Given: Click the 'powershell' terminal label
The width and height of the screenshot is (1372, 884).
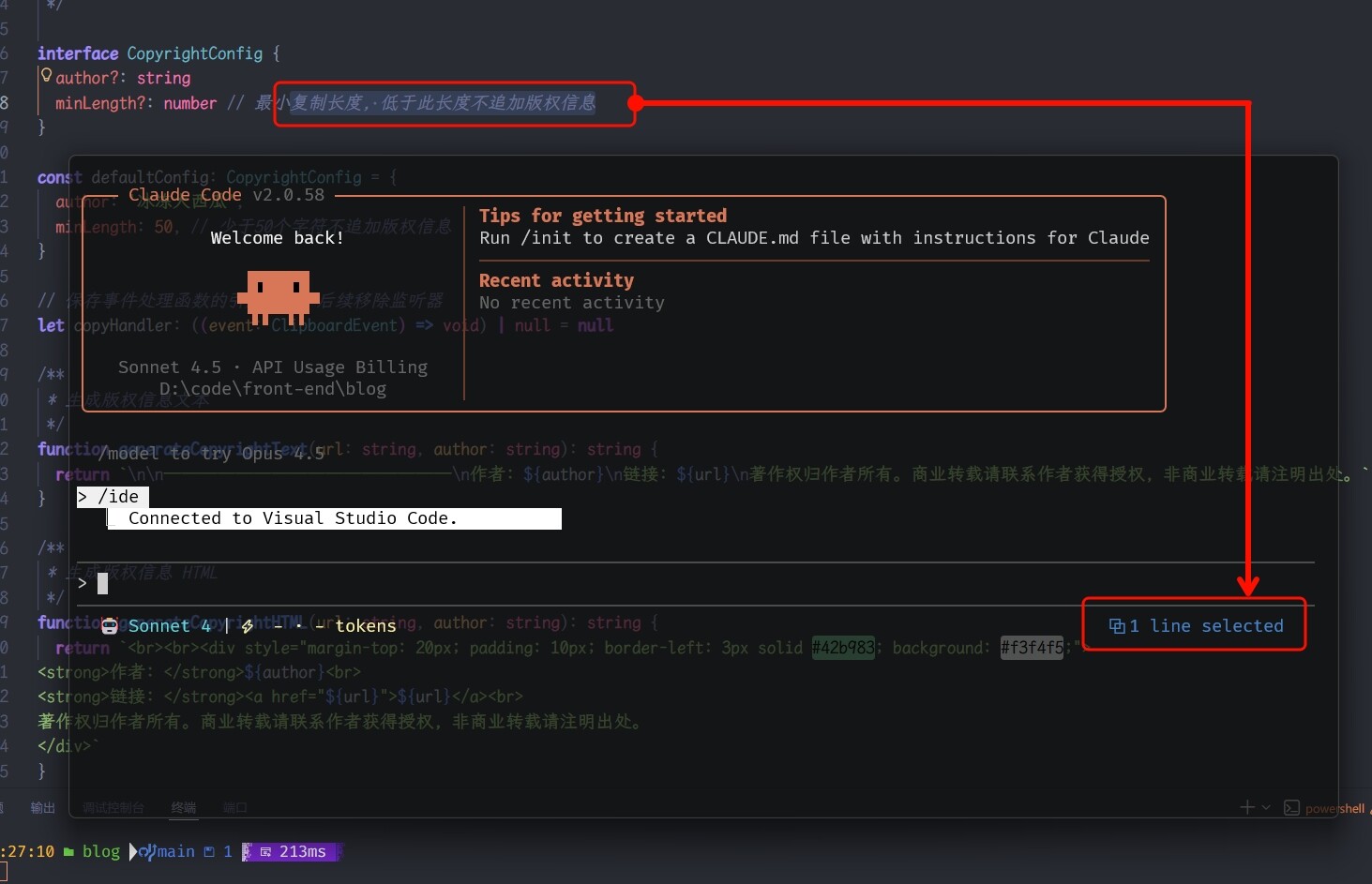Looking at the screenshot, I should click(1334, 808).
